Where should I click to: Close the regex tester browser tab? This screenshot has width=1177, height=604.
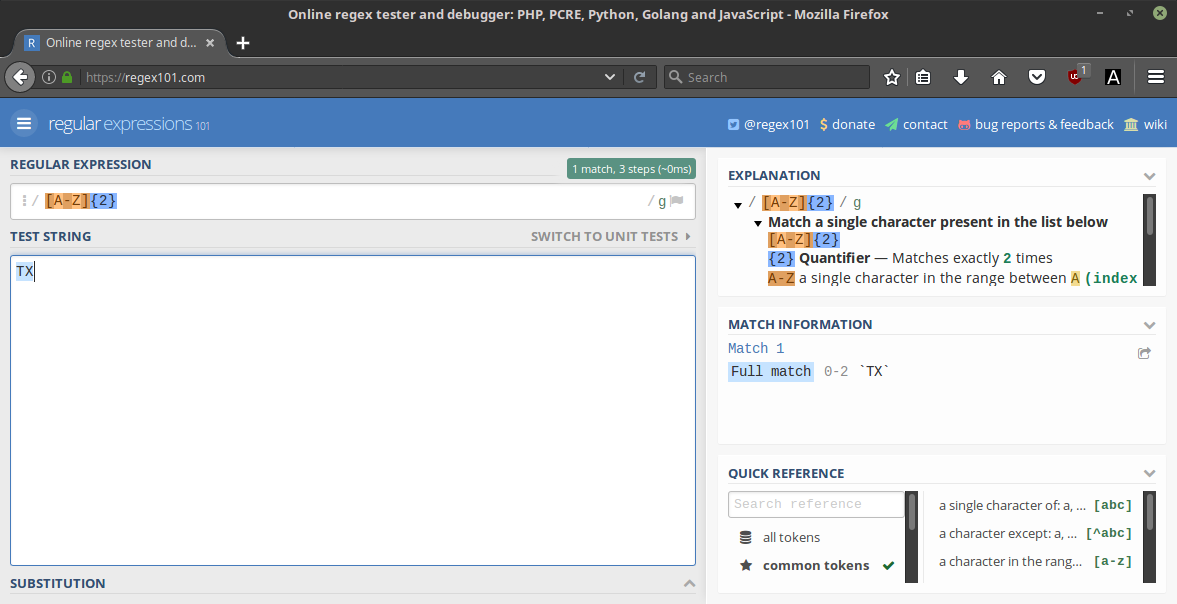click(x=210, y=43)
